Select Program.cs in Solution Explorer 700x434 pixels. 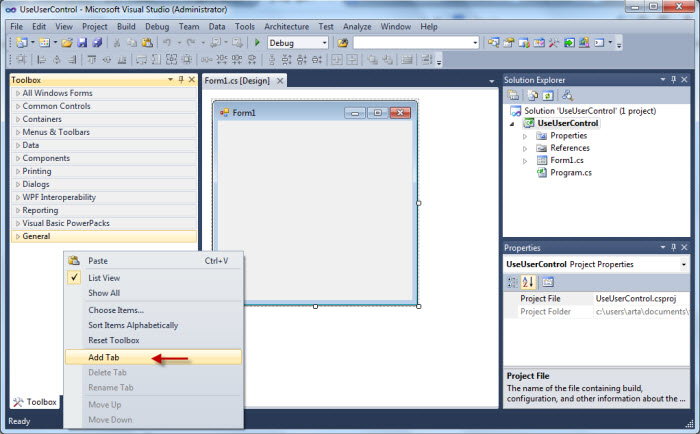click(x=570, y=172)
